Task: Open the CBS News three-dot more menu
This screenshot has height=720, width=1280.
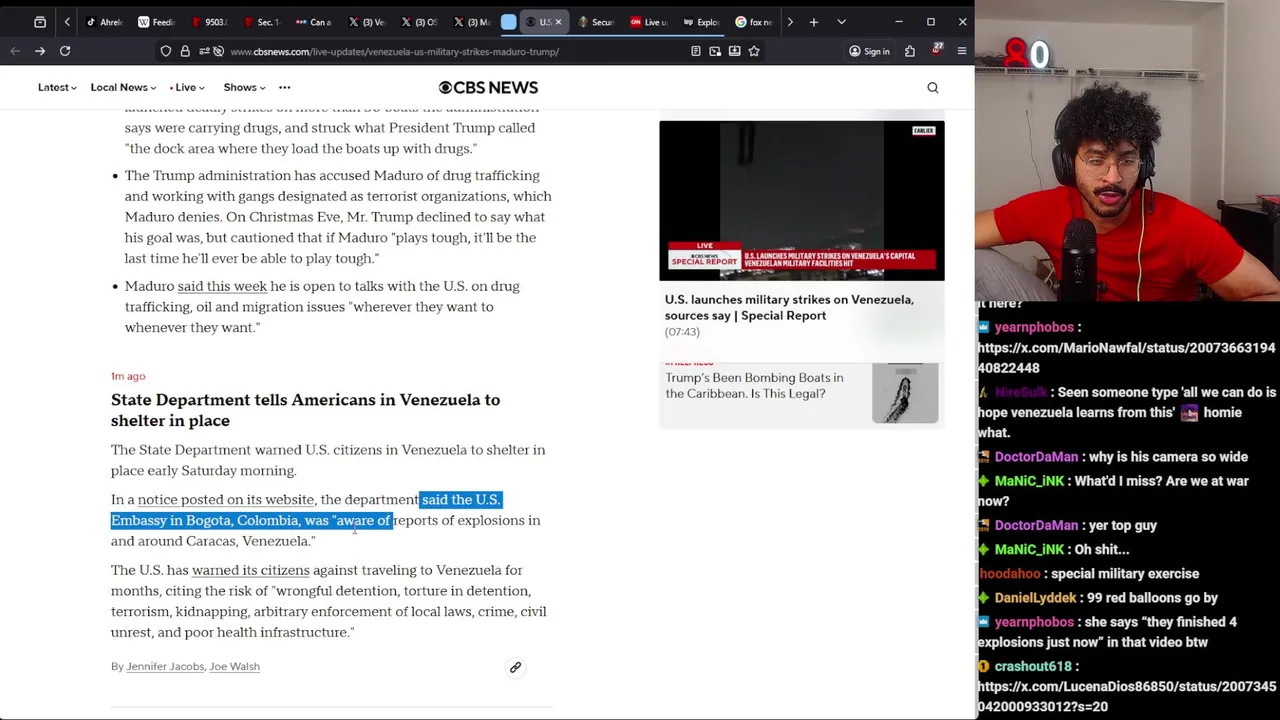Action: [x=285, y=88]
